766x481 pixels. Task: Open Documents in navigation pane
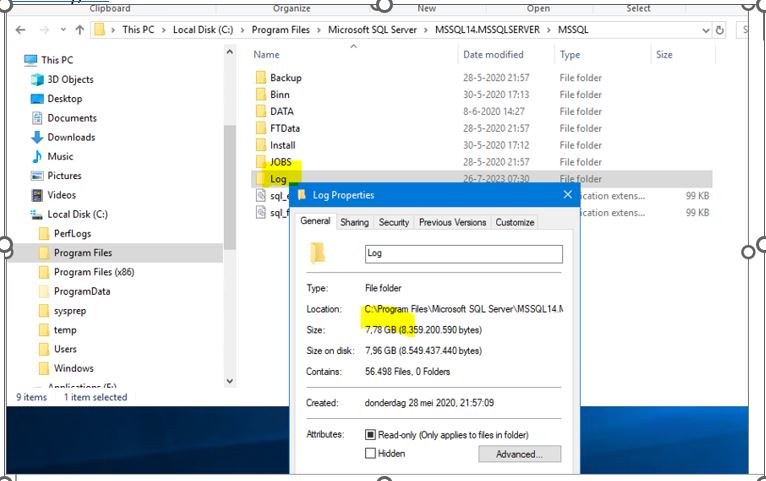click(x=72, y=118)
